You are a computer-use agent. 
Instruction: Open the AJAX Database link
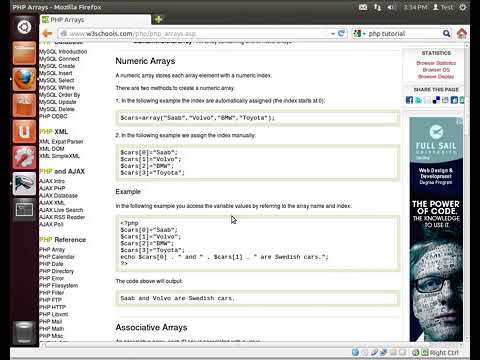[x=58, y=196]
